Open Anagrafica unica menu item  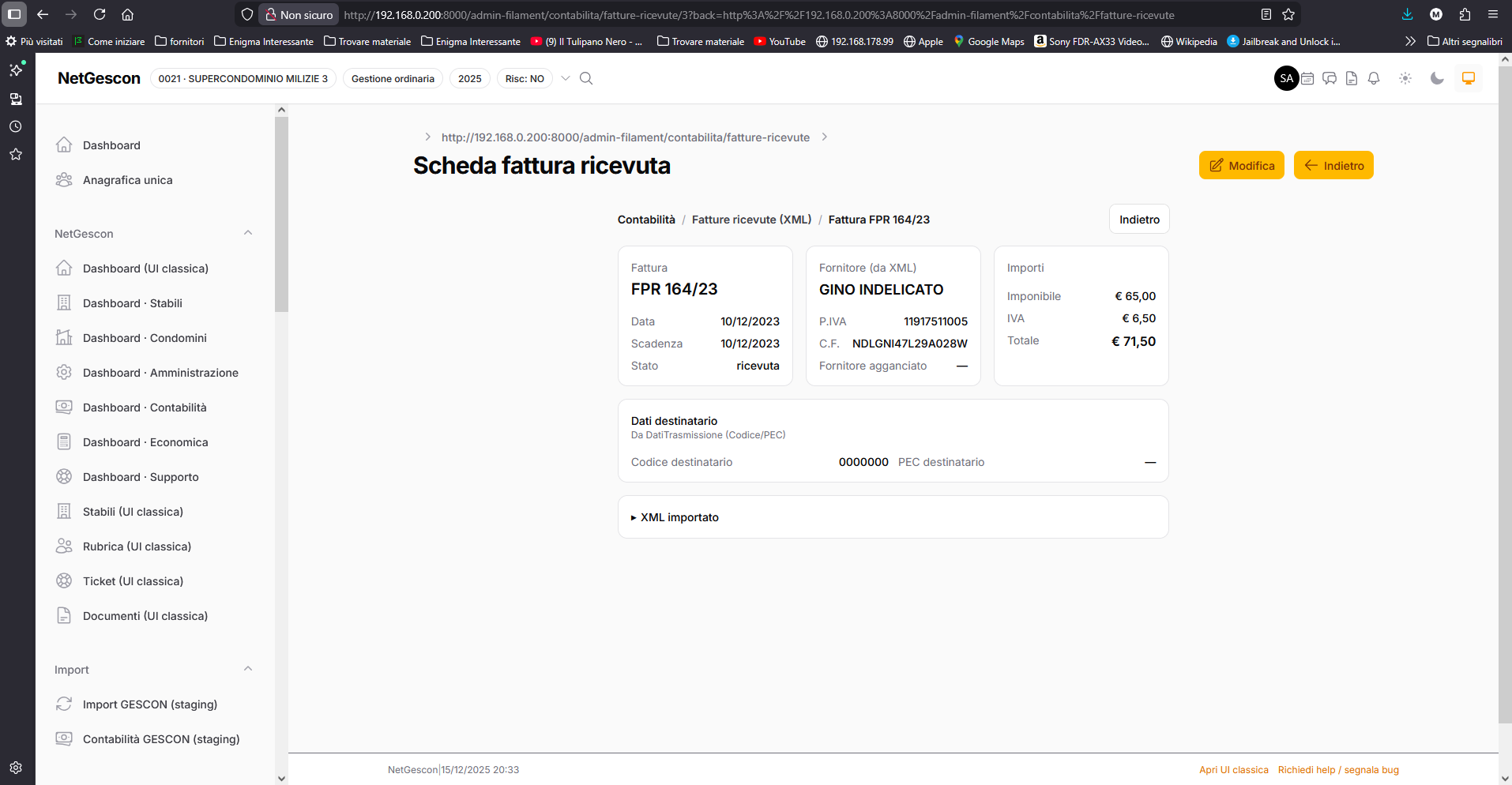127,180
